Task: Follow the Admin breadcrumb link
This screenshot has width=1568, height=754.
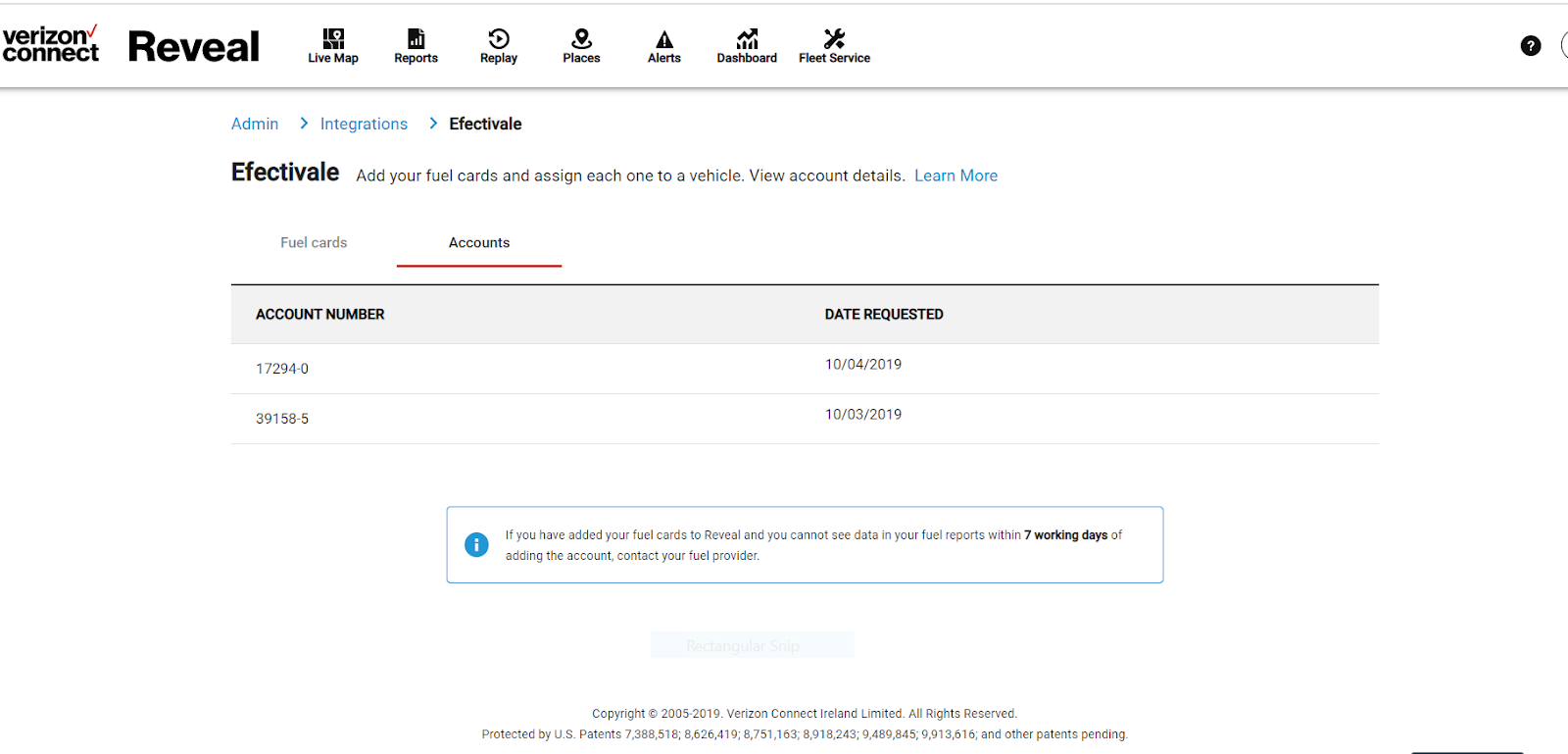Action: click(255, 124)
